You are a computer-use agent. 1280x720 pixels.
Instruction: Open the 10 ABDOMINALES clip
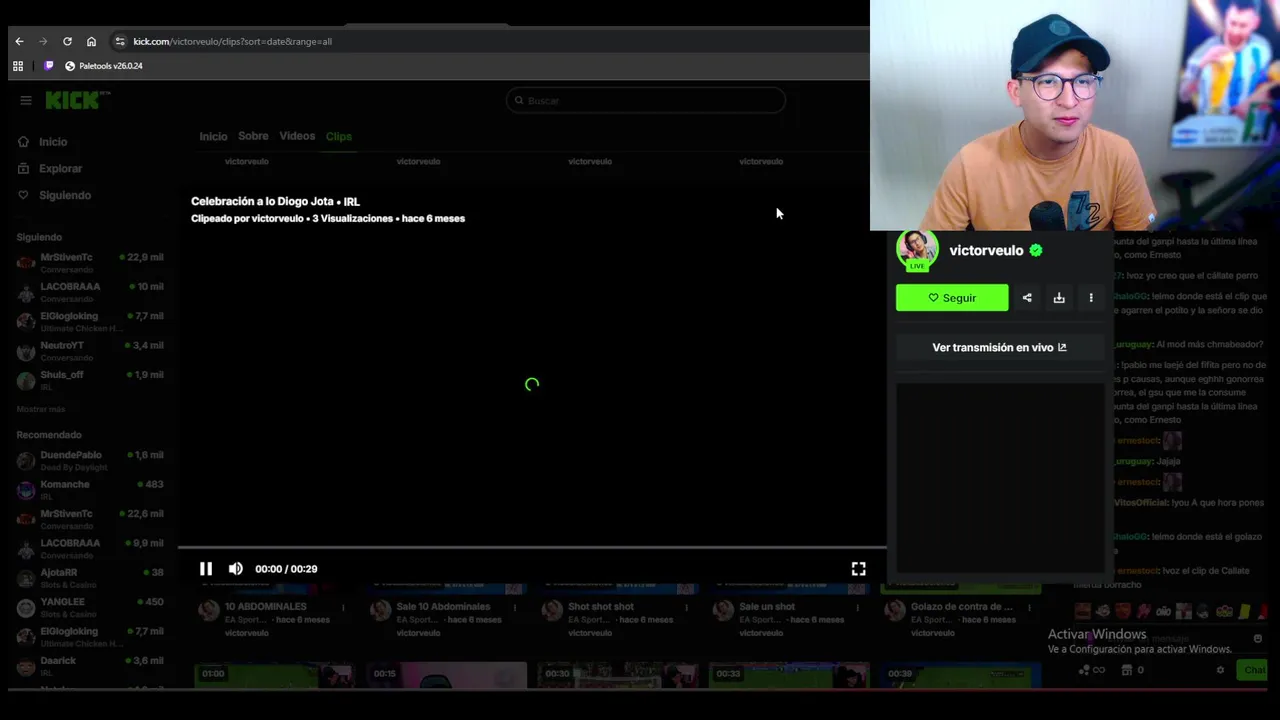(x=265, y=607)
